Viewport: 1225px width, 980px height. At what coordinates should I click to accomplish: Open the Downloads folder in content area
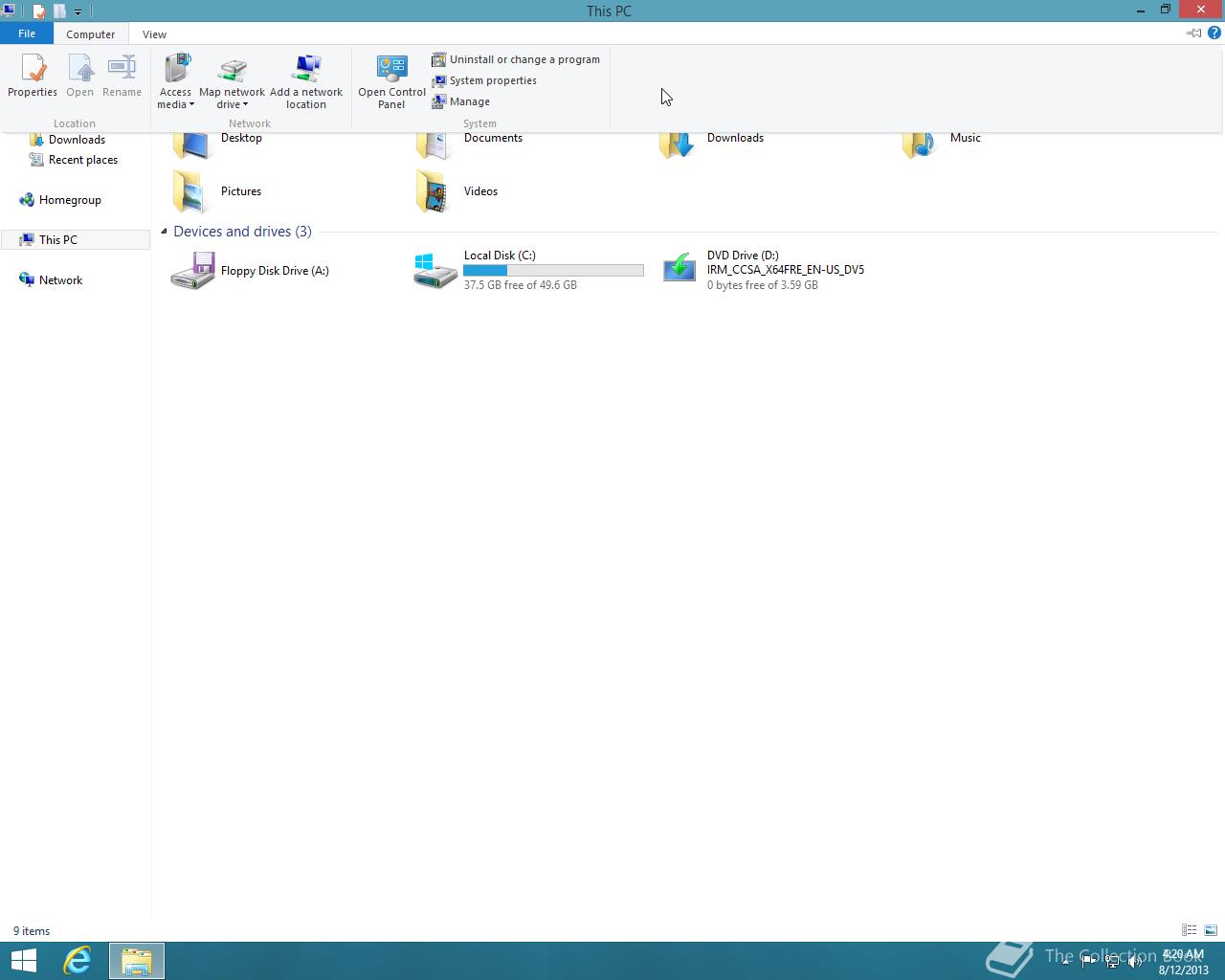[x=712, y=142]
